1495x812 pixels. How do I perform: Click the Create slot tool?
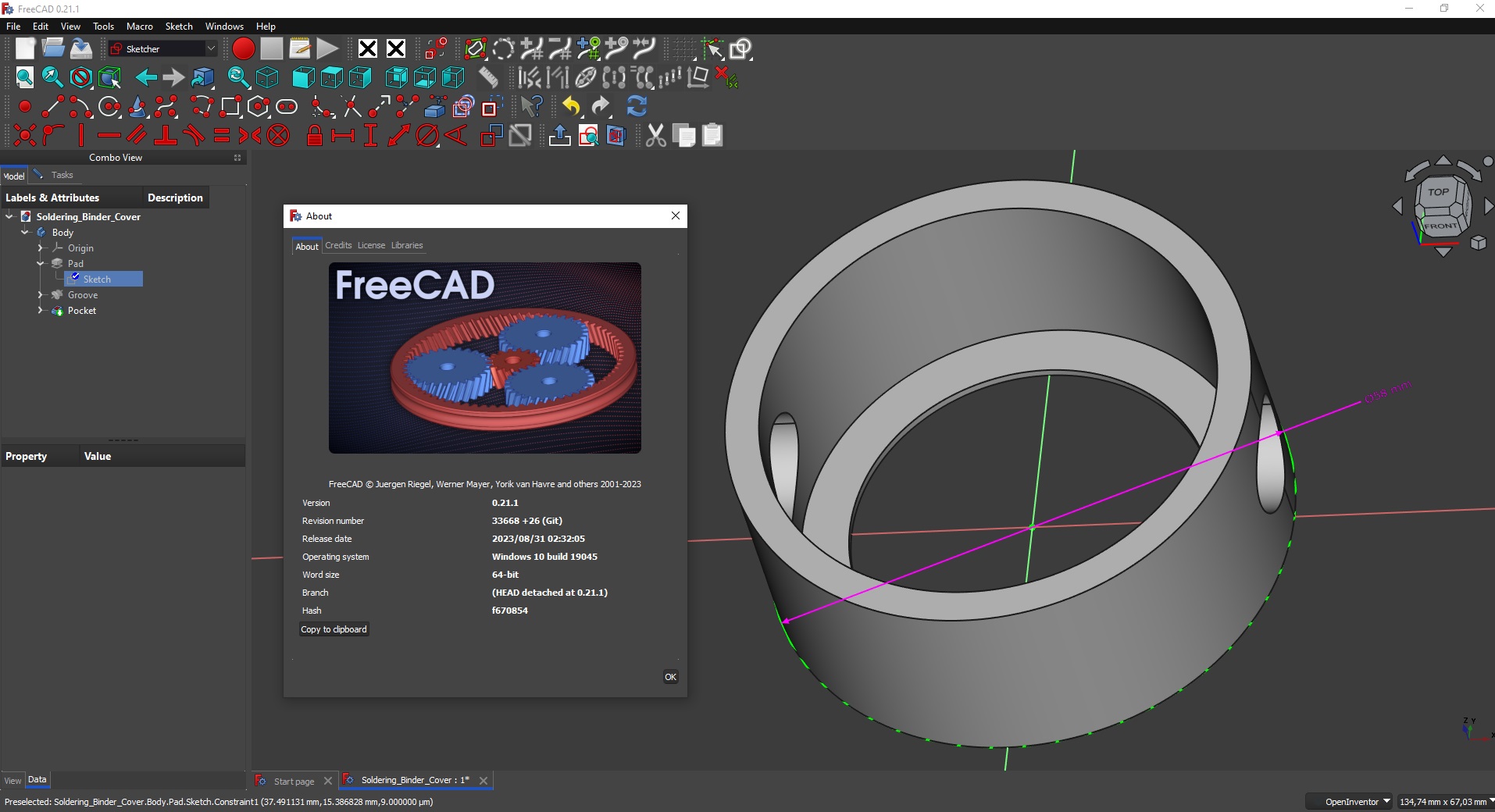[287, 107]
